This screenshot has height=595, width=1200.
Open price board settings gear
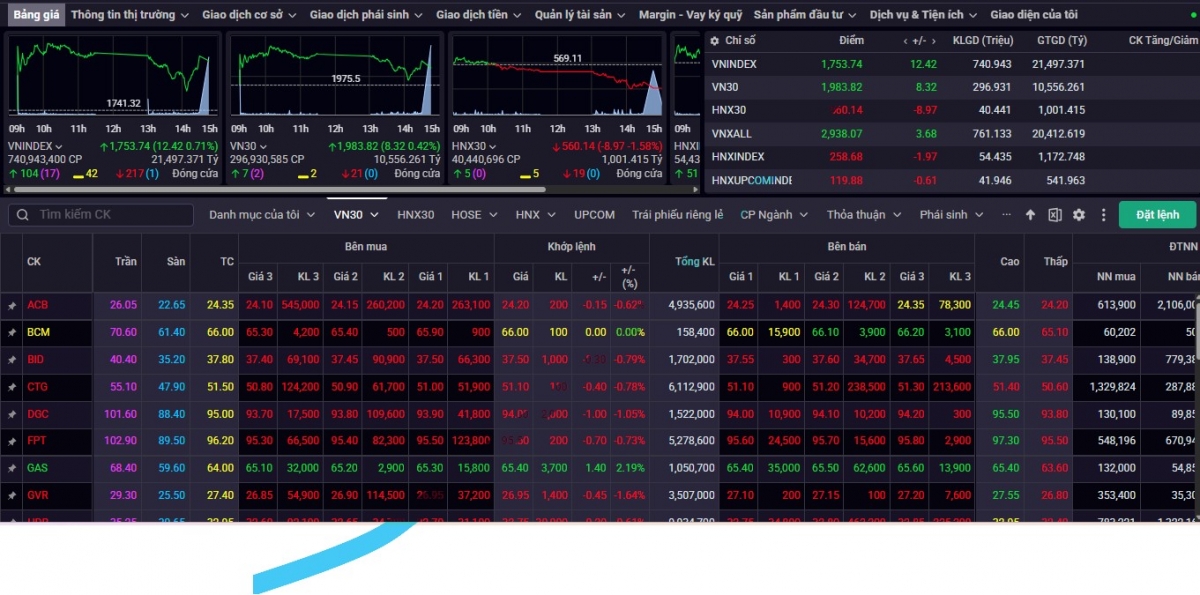(1079, 215)
